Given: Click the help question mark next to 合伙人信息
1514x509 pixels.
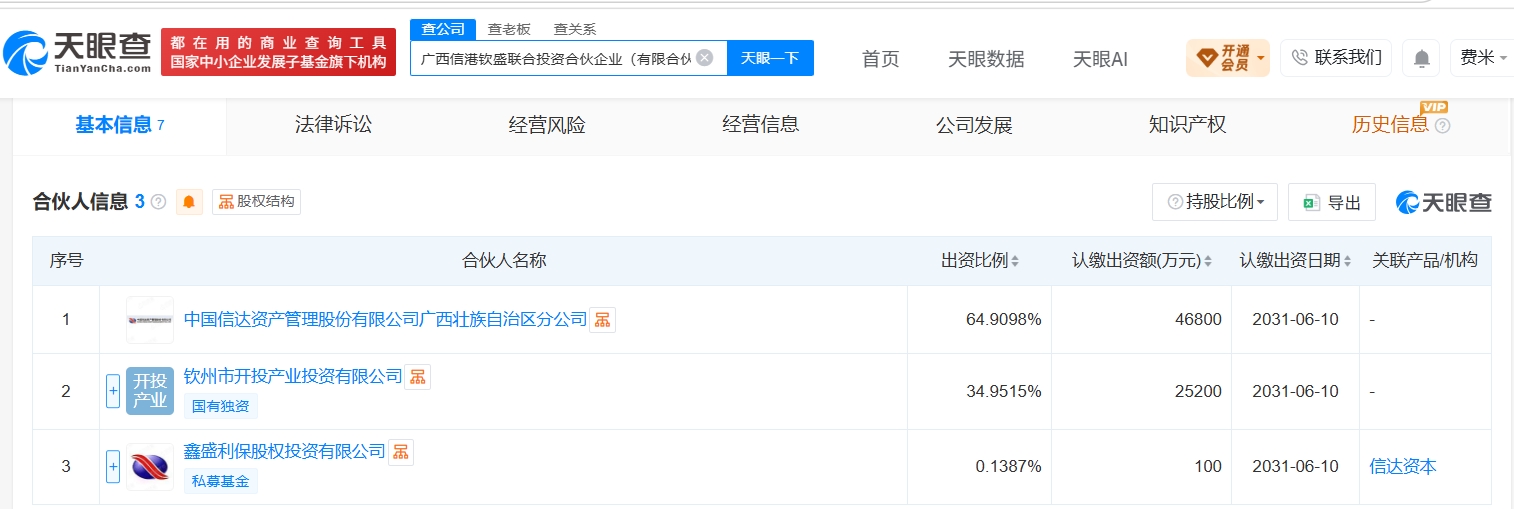Looking at the screenshot, I should (x=158, y=202).
